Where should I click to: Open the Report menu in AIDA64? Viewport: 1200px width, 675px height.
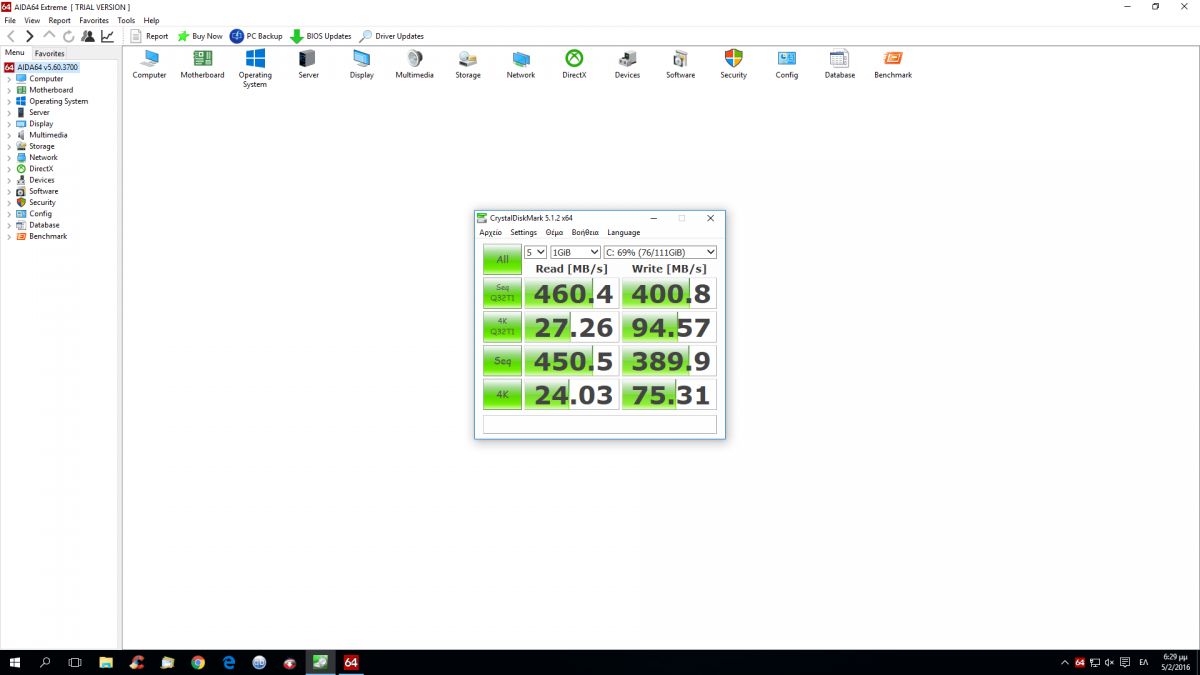pyautogui.click(x=60, y=20)
